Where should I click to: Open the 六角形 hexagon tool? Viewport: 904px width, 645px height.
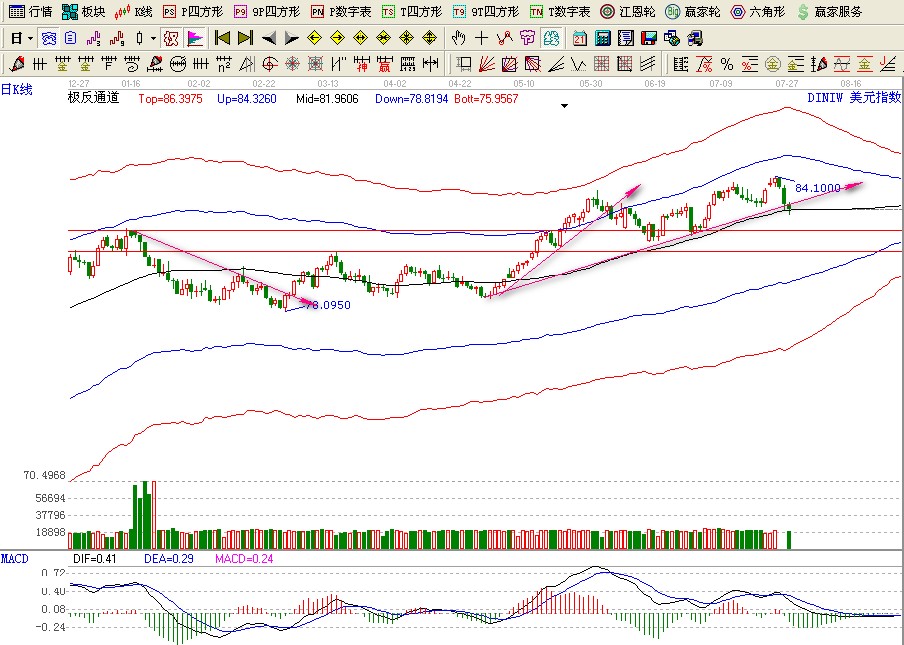[757, 12]
